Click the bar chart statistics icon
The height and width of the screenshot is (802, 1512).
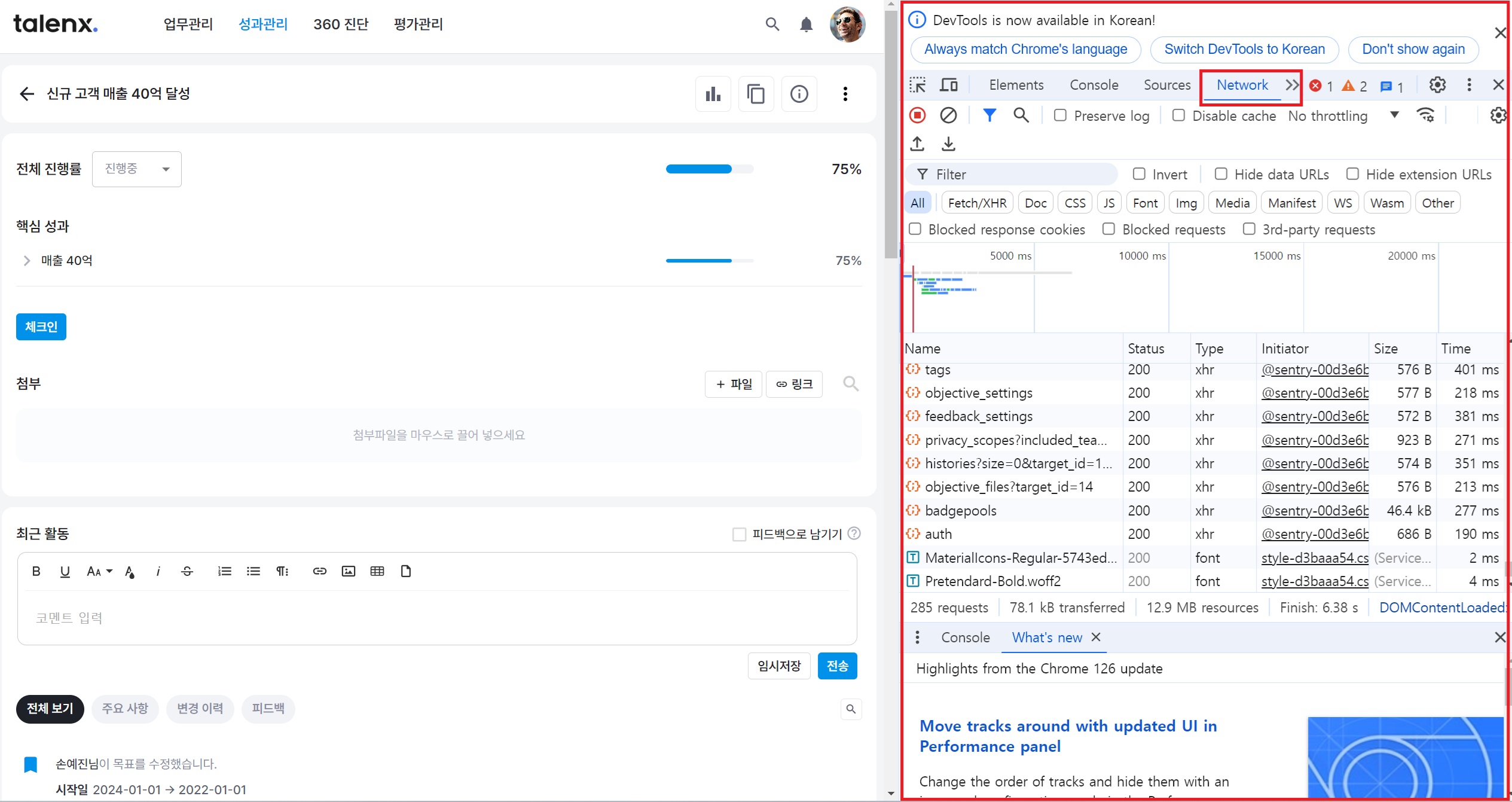tap(713, 94)
